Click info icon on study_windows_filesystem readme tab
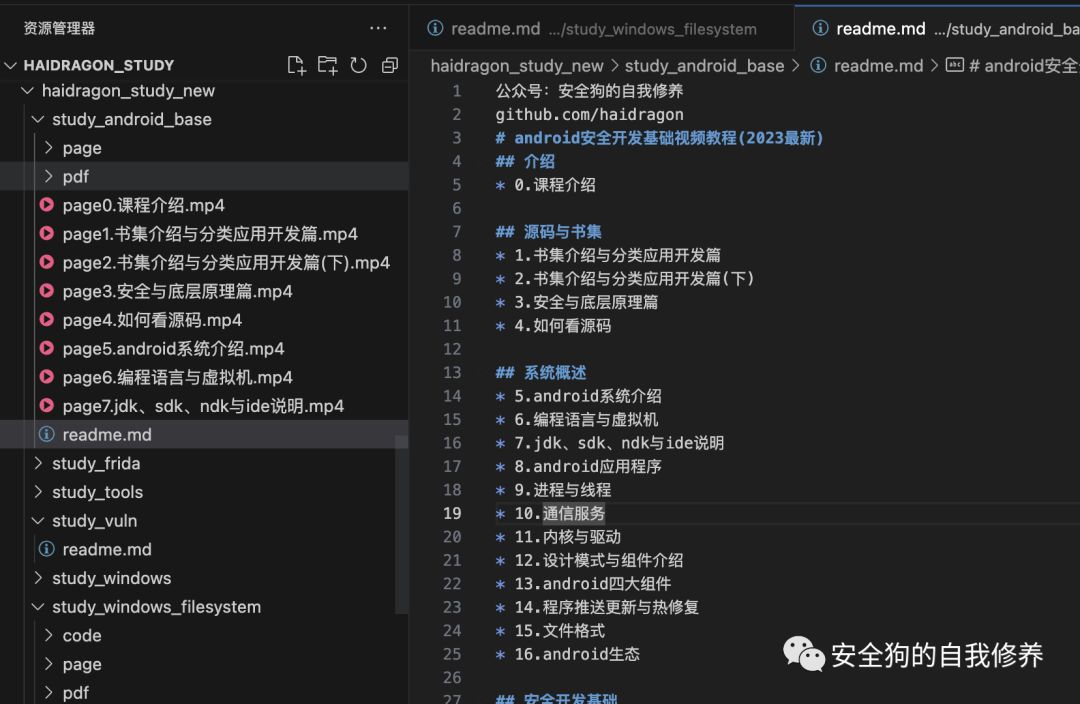This screenshot has height=704, width=1080. click(435, 28)
